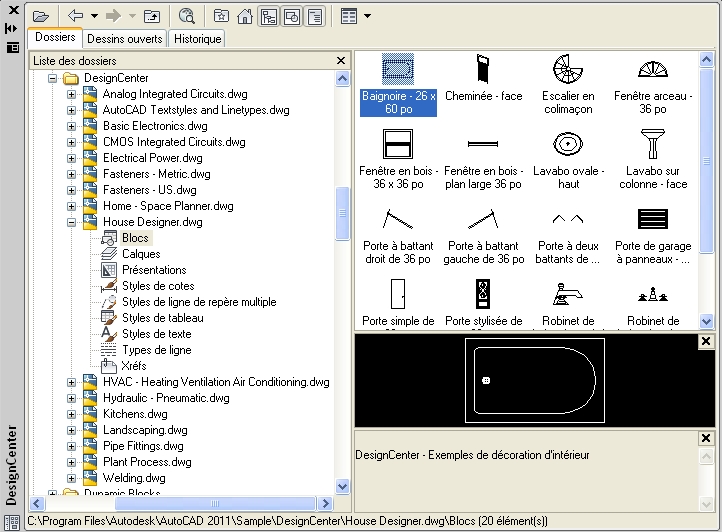Select the Escalier en colimaçon block
The image size is (722, 532).
[x=567, y=84]
